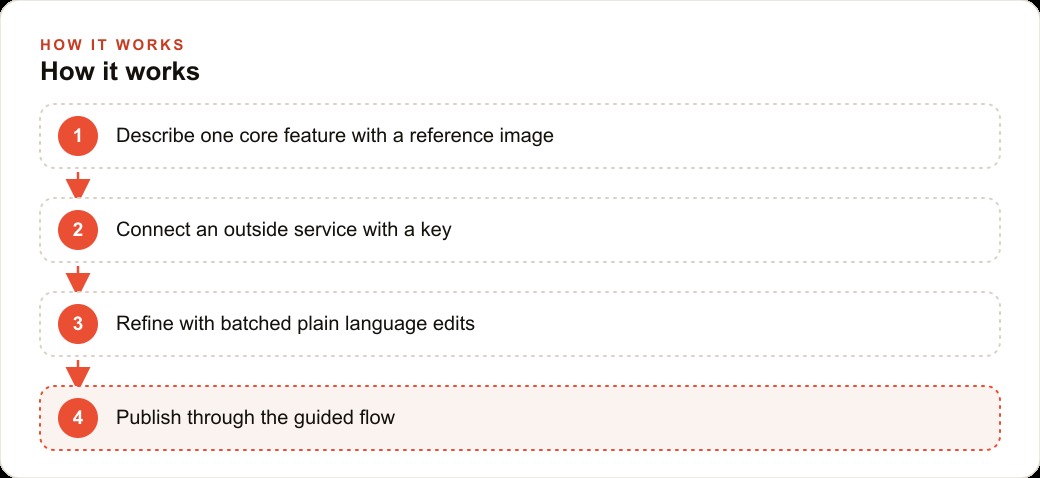The width and height of the screenshot is (1040, 478).
Task: Click the dashed step 3 card's empty area
Action: point(736,324)
